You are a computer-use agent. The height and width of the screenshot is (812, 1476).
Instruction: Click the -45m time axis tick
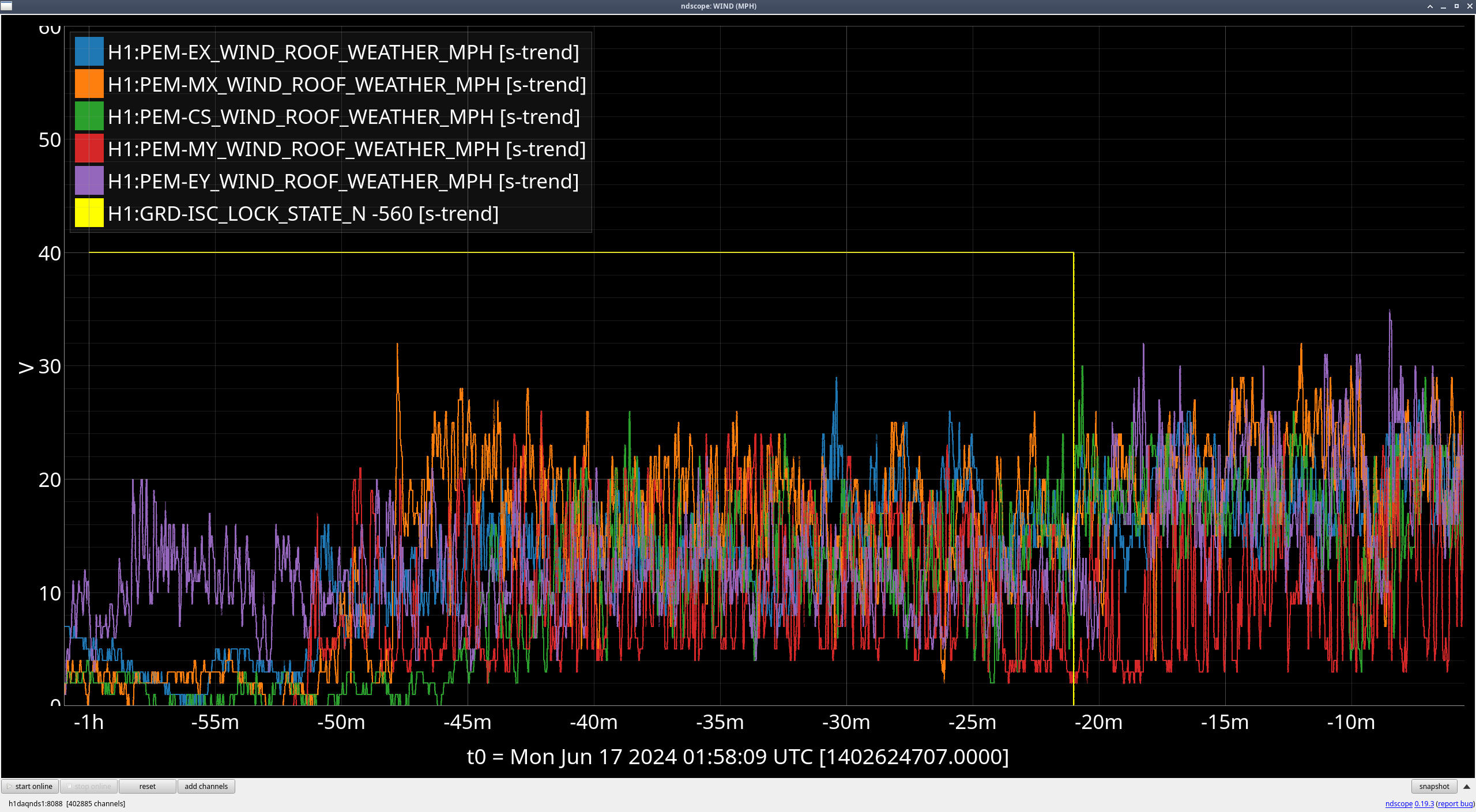tap(468, 722)
